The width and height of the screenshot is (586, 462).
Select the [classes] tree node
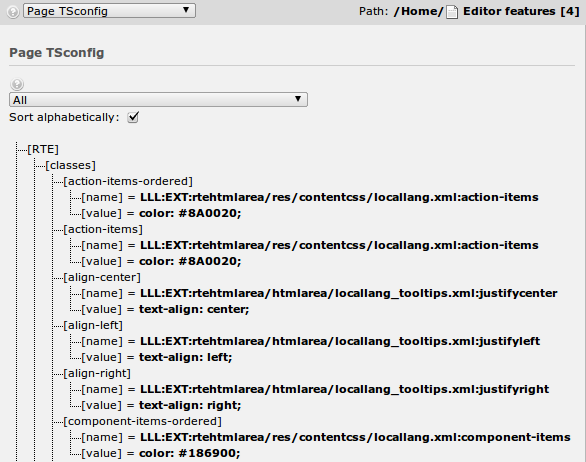click(x=71, y=166)
